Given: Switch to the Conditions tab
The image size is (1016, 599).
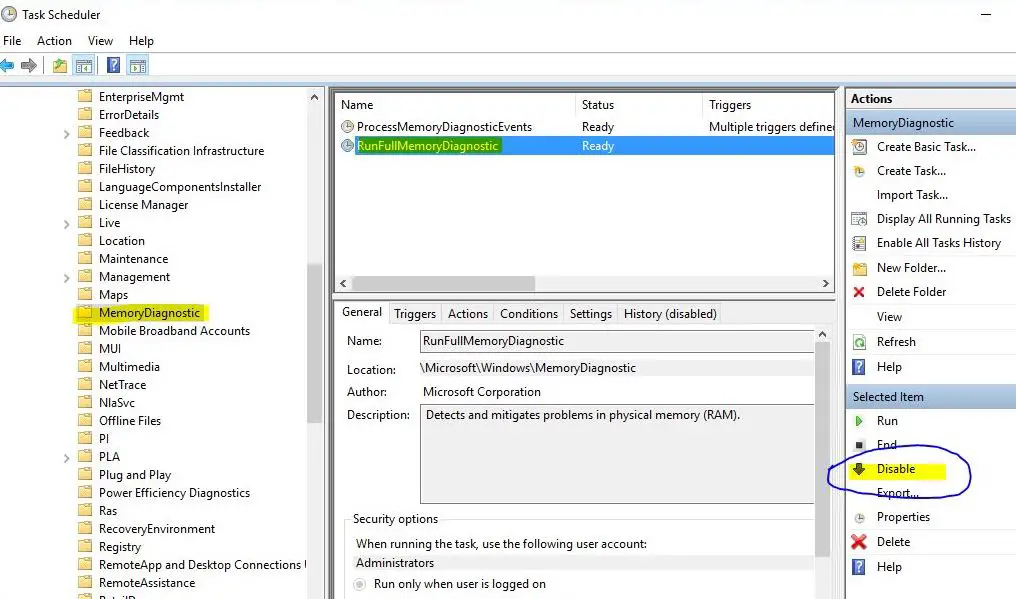Looking at the screenshot, I should pos(529,314).
